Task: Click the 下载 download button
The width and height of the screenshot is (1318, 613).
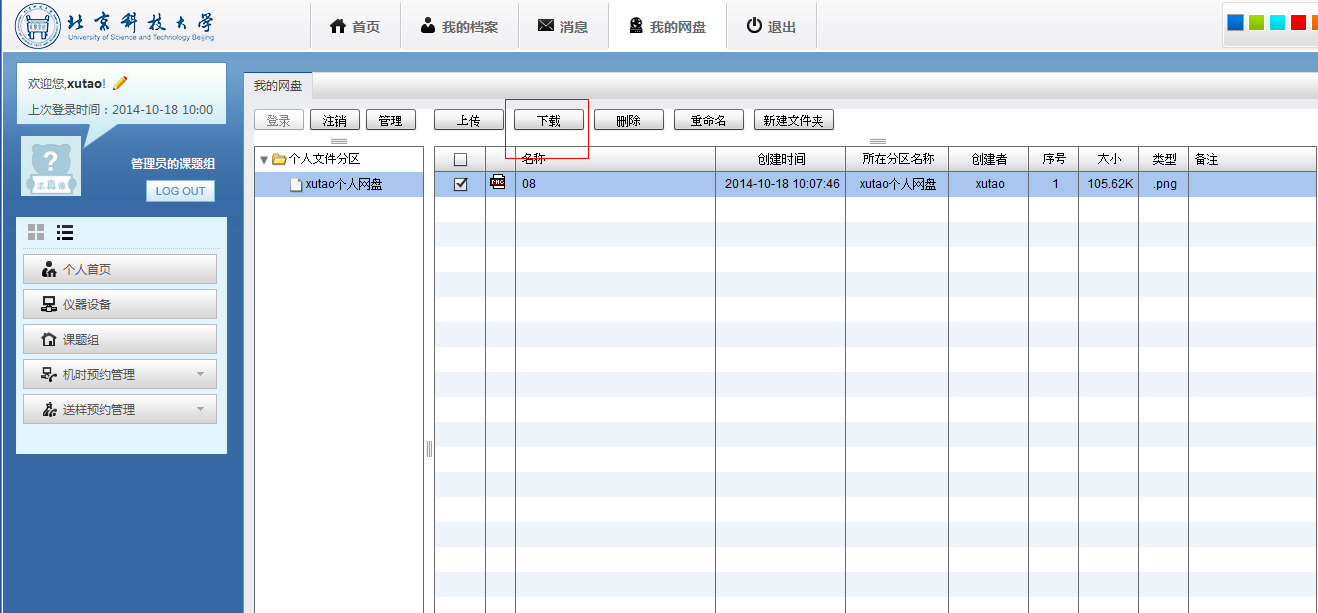Action: (549, 120)
